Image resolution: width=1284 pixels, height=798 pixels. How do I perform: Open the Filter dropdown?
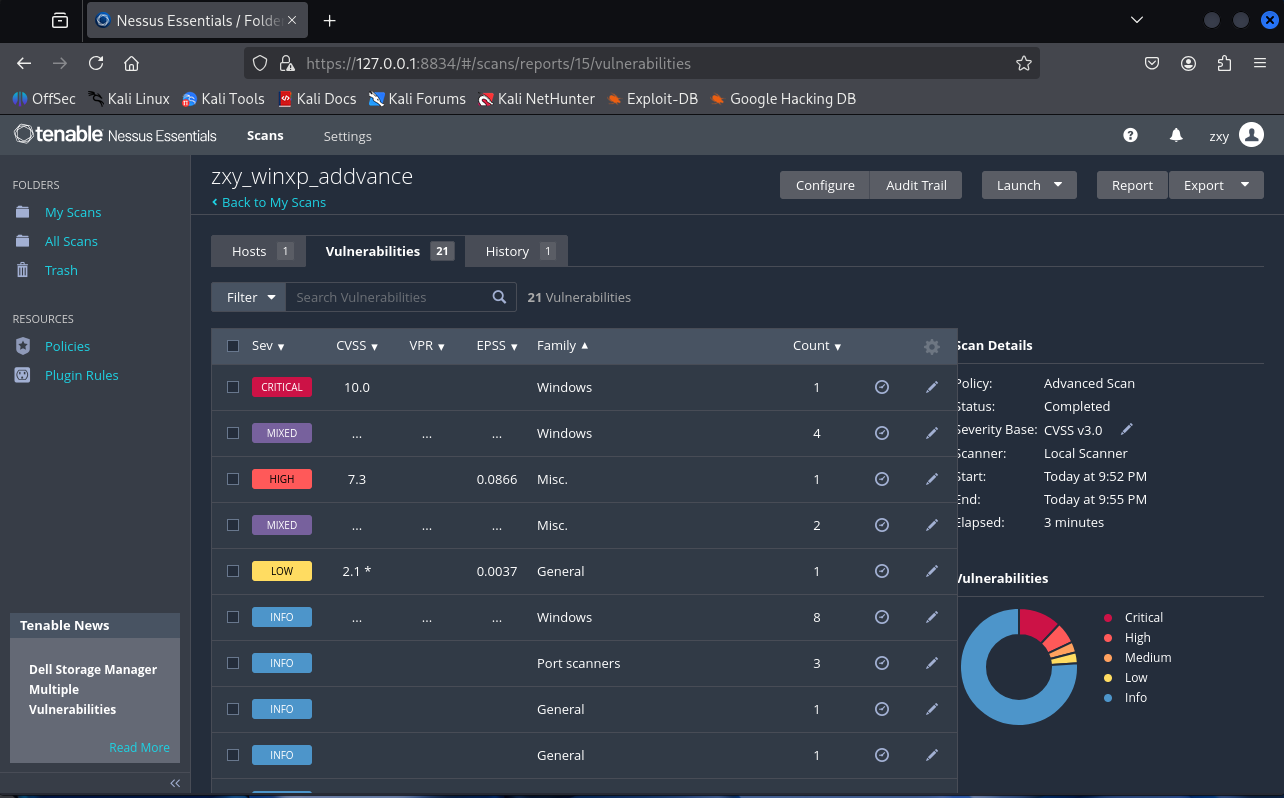[x=248, y=297]
